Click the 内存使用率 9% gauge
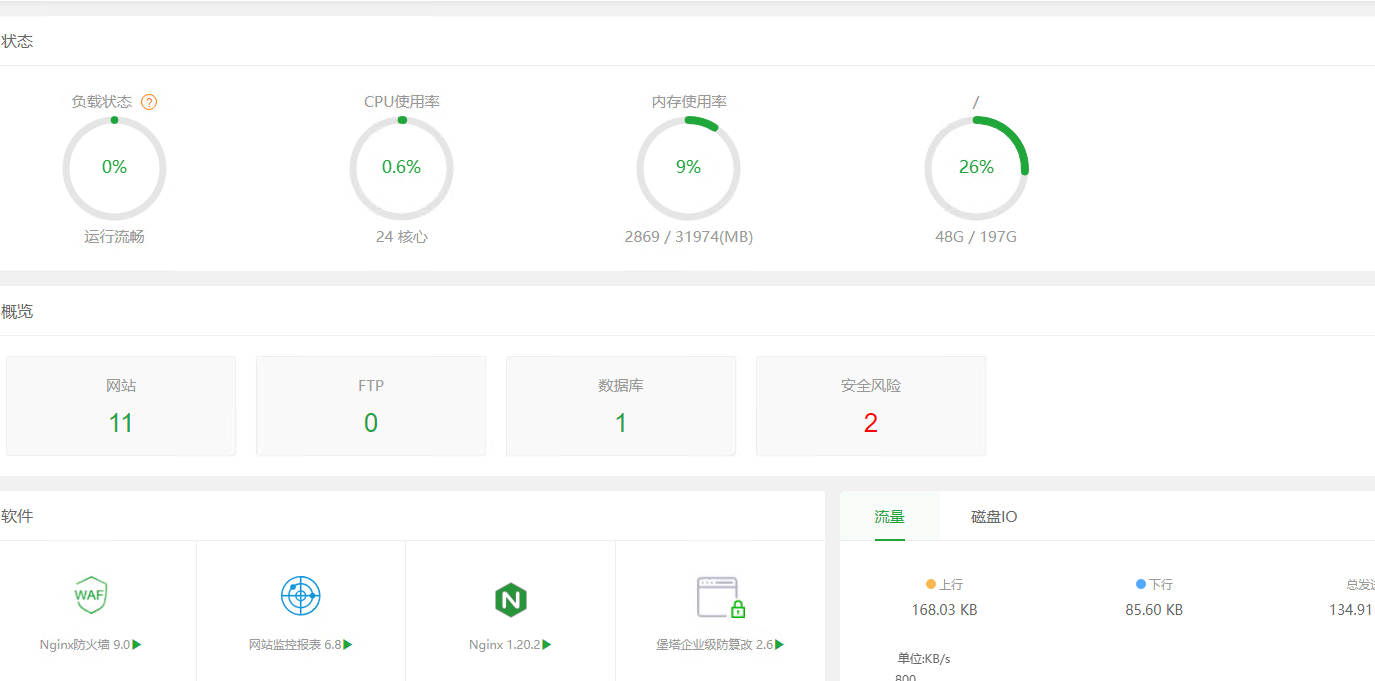 tap(689, 168)
